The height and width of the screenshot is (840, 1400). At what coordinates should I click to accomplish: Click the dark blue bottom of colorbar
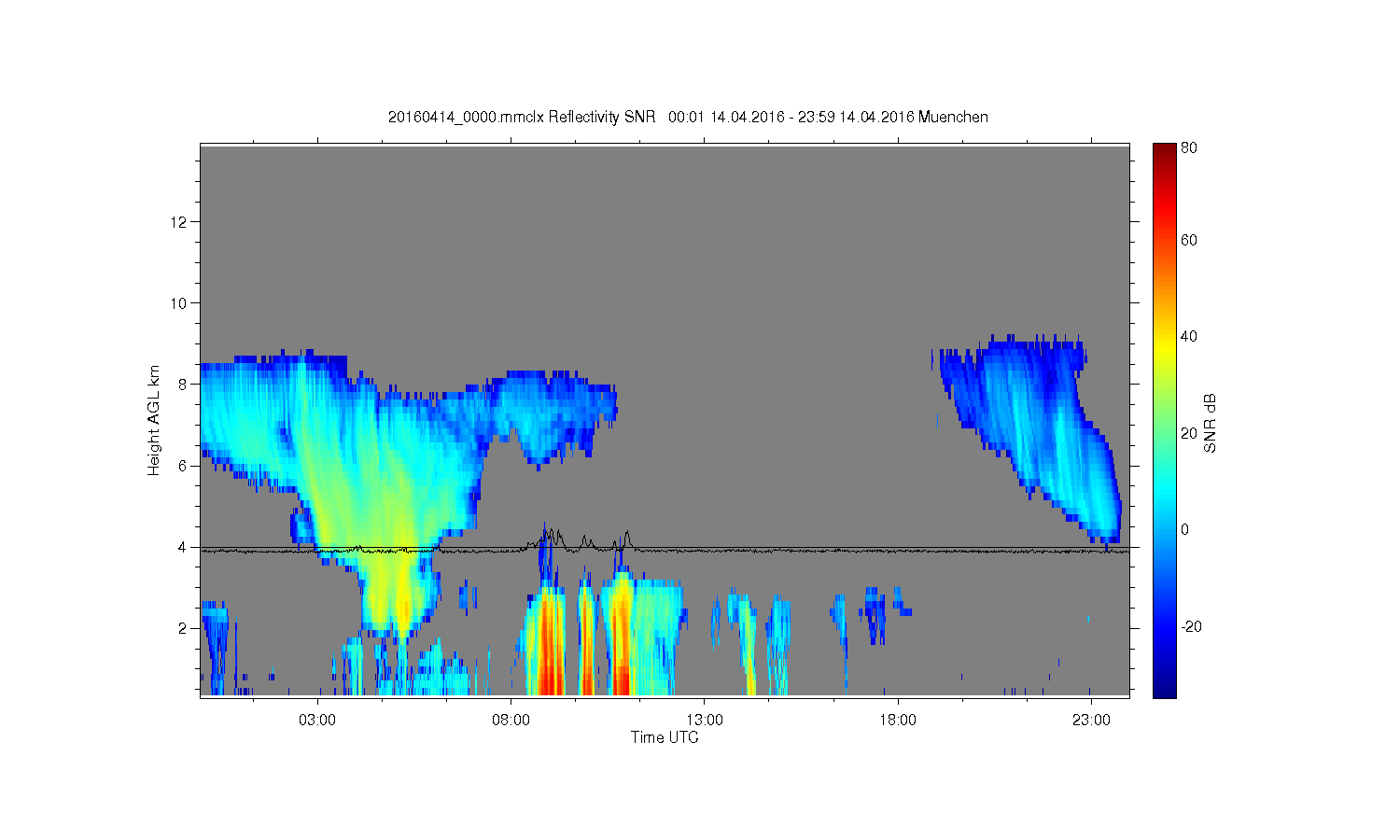tap(1164, 689)
